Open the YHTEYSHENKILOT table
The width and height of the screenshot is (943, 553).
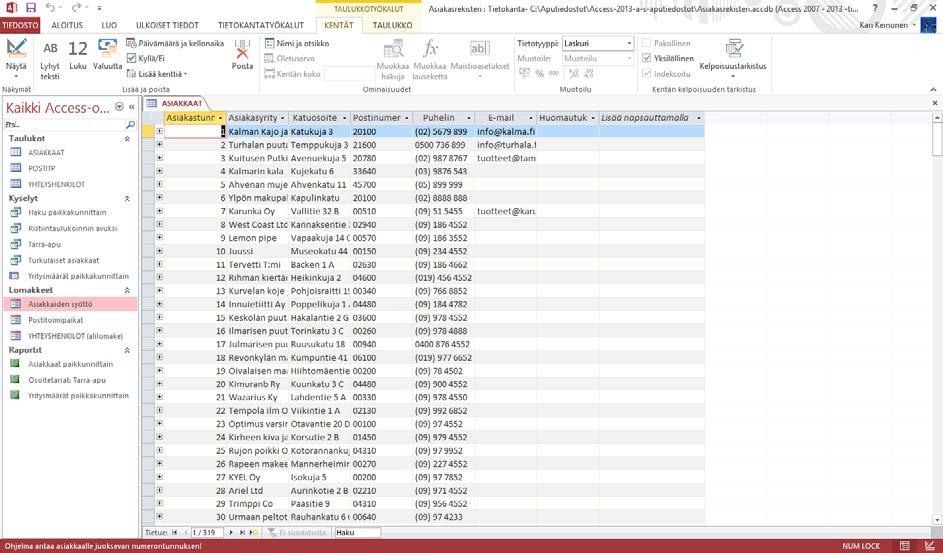point(57,185)
